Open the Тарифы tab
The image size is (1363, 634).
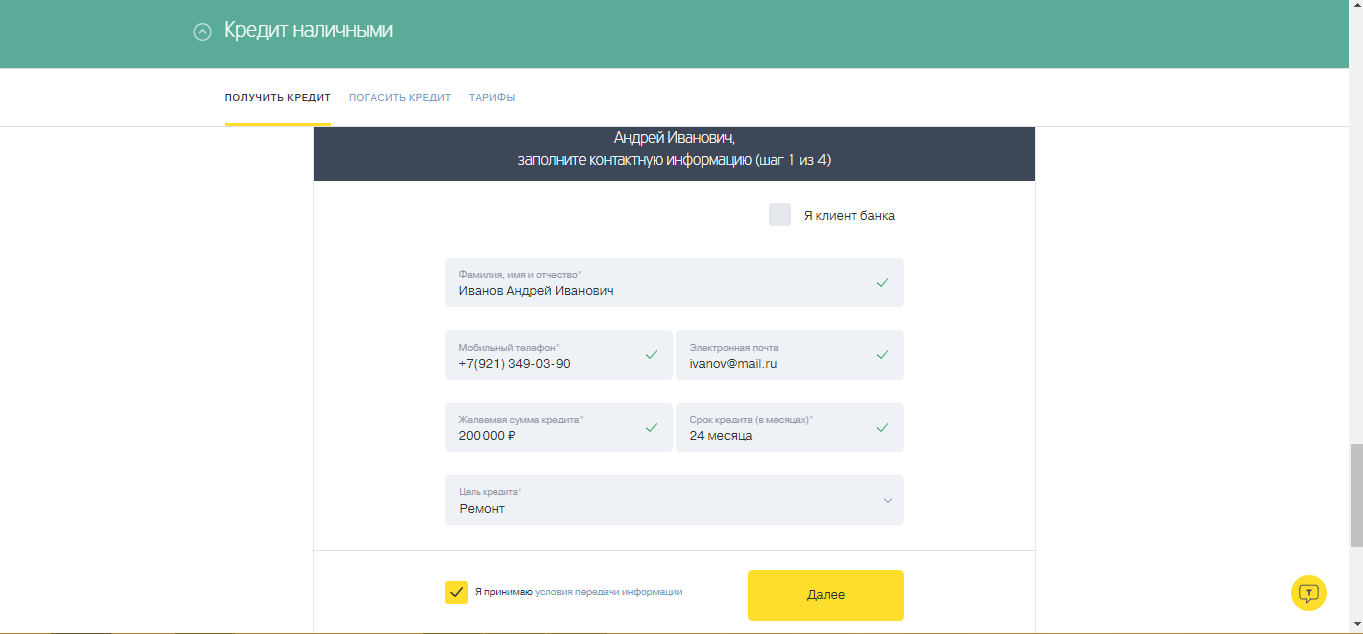492,98
